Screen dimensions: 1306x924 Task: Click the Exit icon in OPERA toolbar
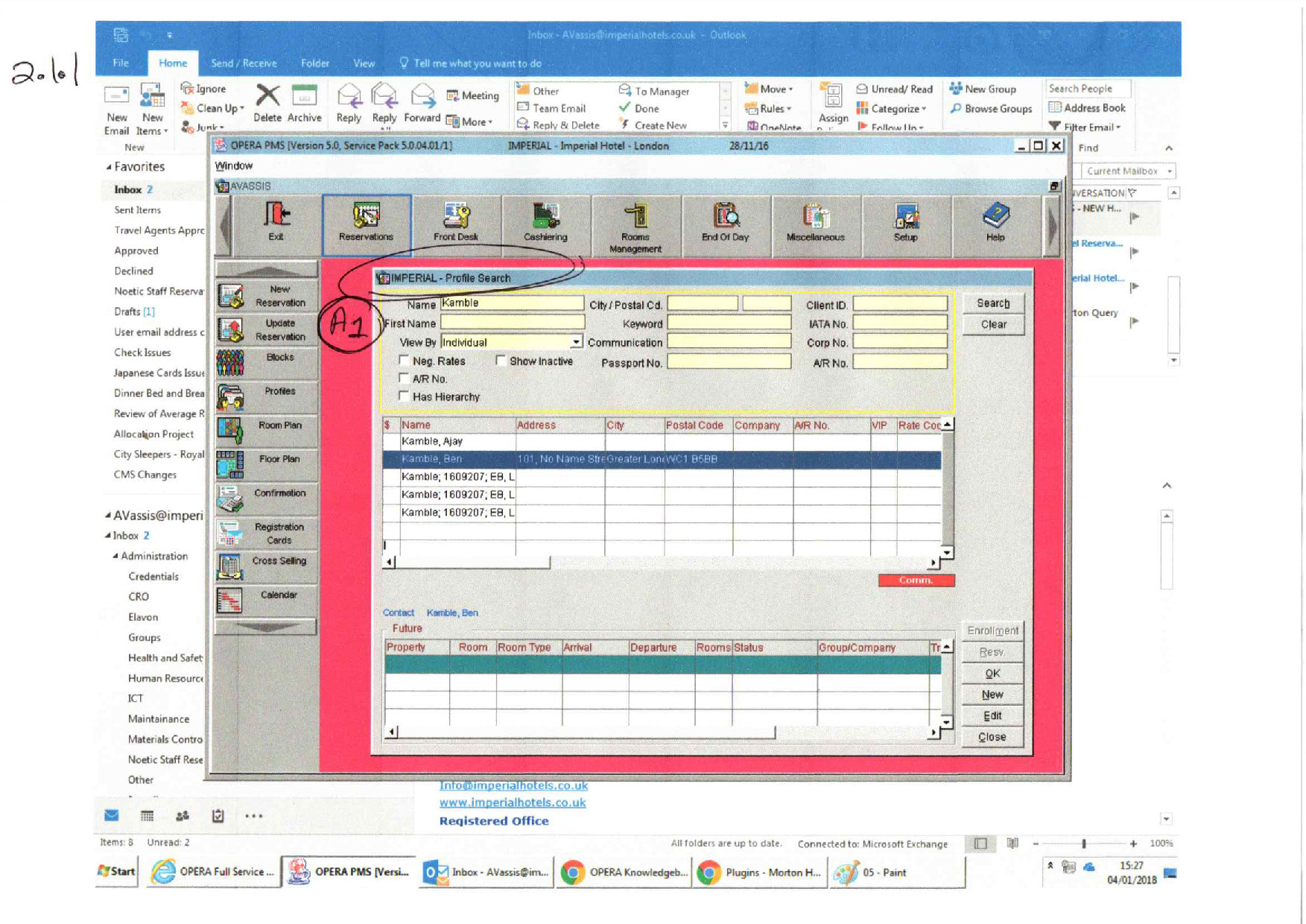276,223
